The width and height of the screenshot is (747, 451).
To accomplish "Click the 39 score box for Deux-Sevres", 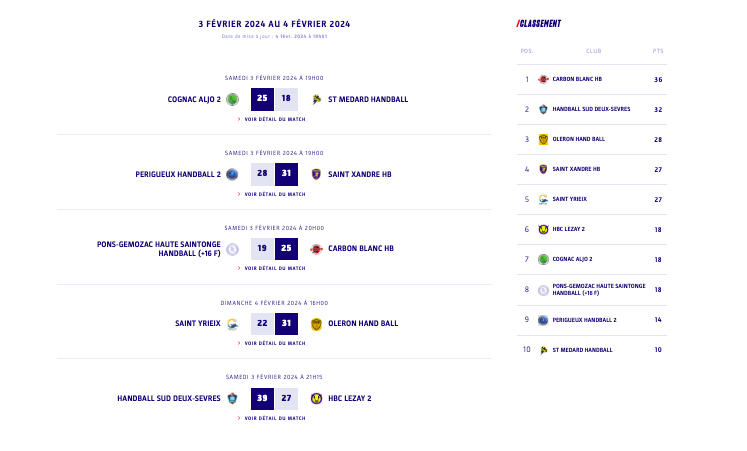I will (x=262, y=398).
